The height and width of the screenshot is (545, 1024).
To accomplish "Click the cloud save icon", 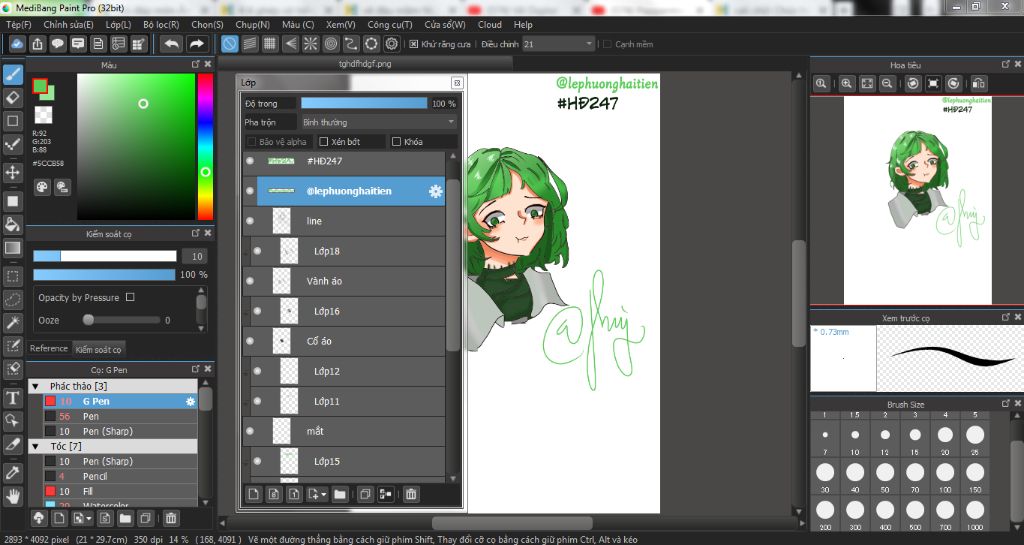I will pos(17,44).
